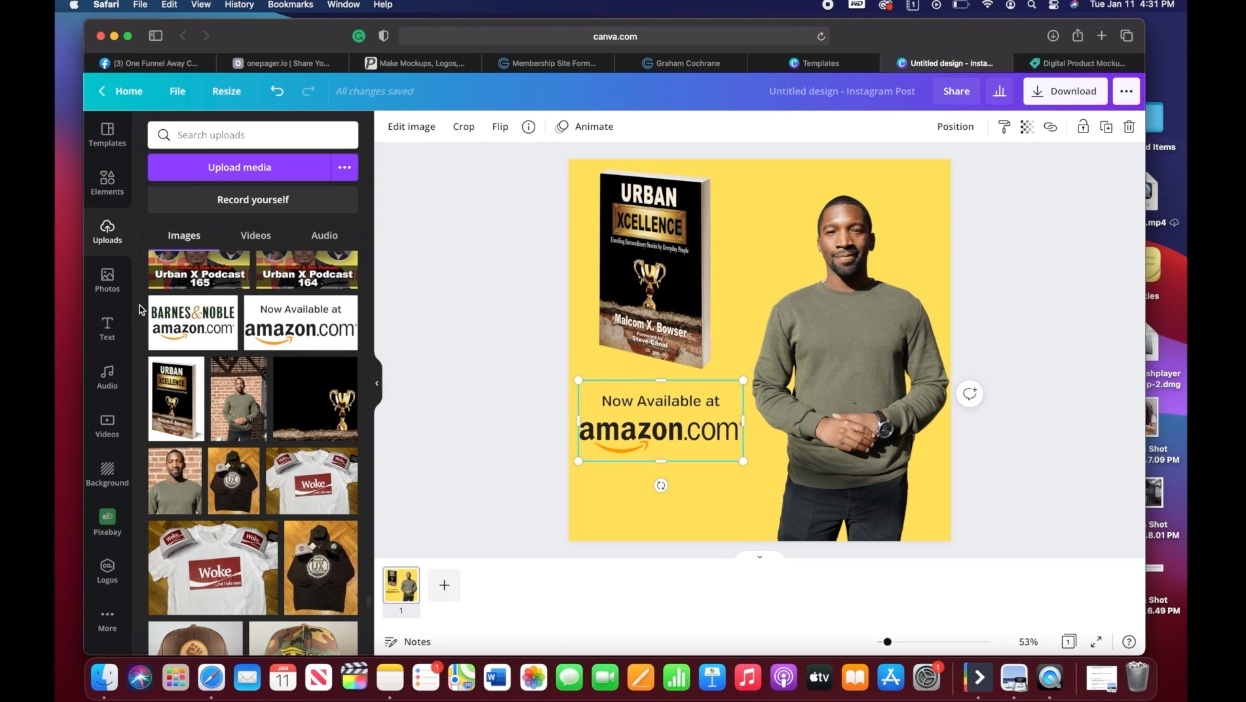Screen dimensions: 1246x702
Task: Click the Redo arrow
Action: (x=308, y=91)
